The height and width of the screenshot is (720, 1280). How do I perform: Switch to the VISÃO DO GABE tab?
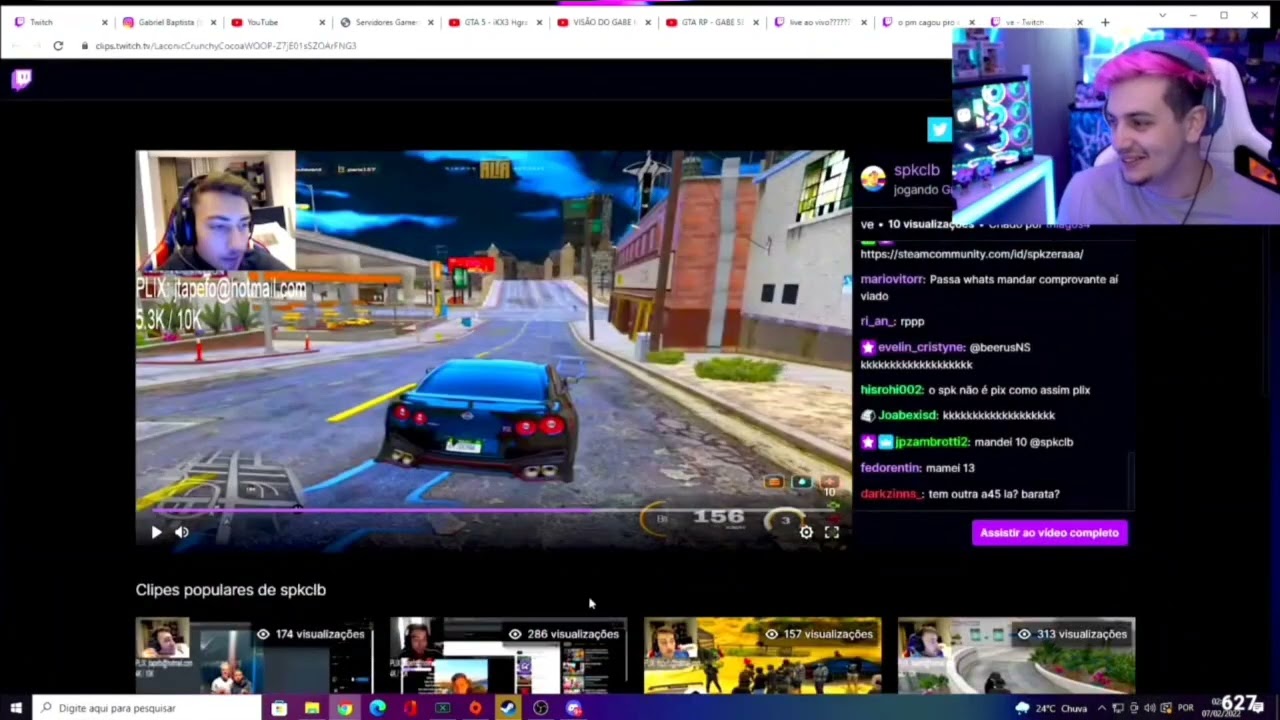pyautogui.click(x=603, y=22)
